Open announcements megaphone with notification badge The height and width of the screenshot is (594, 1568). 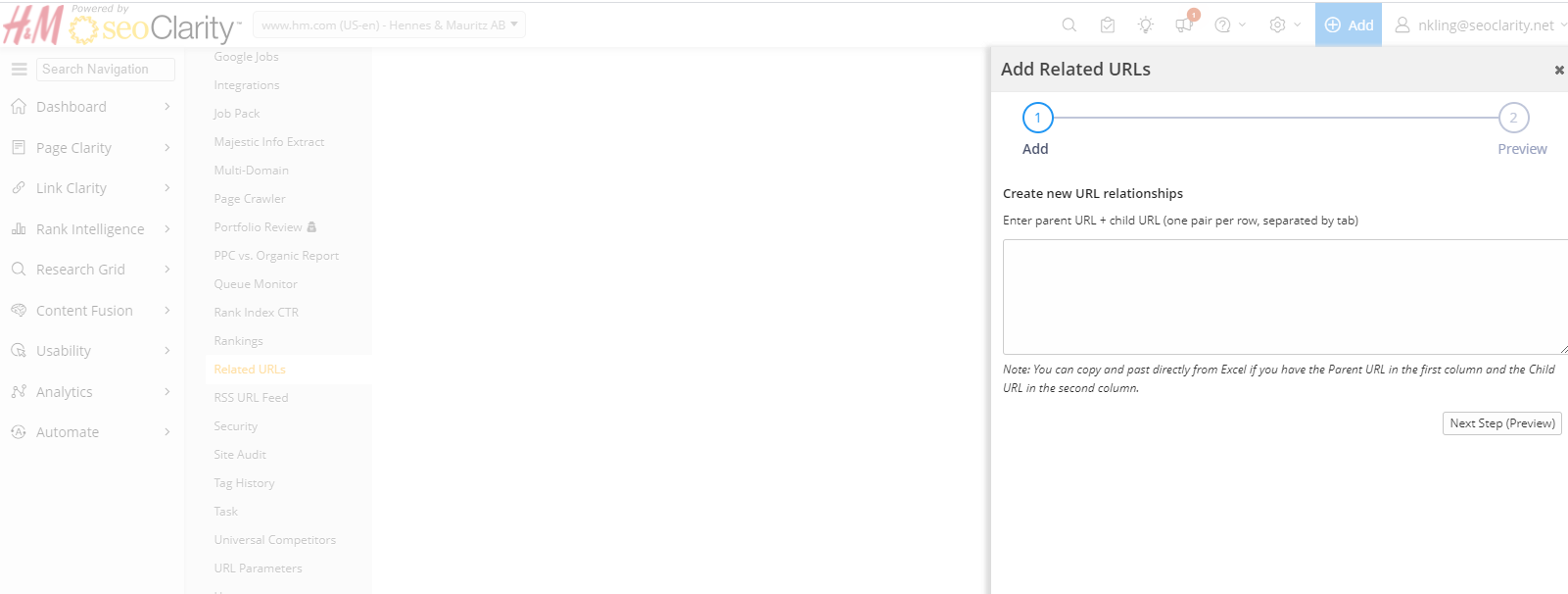click(1184, 25)
